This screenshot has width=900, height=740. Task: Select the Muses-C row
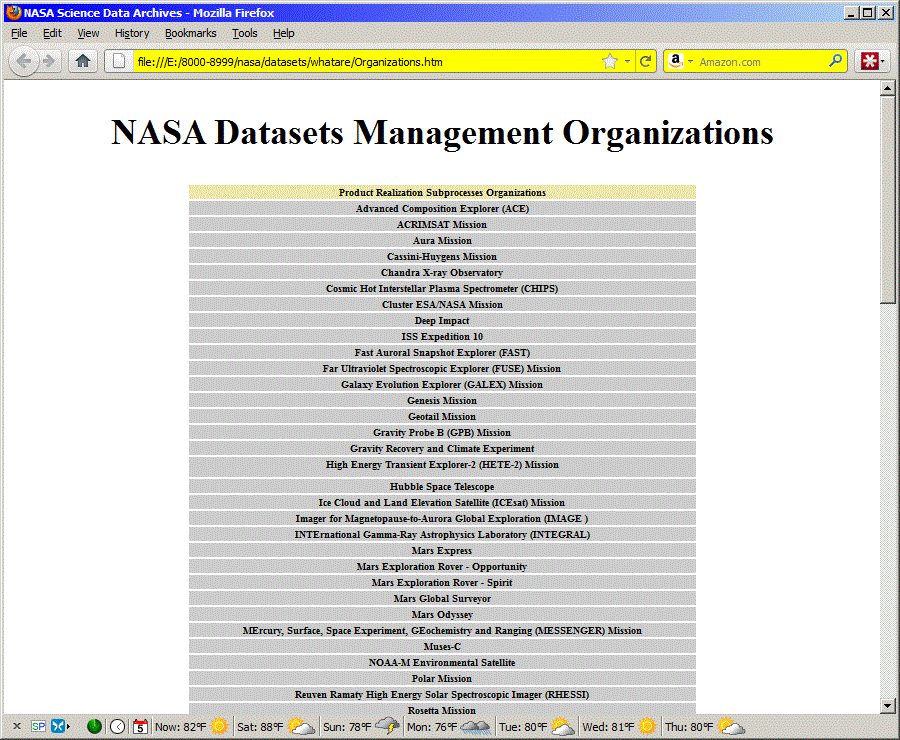442,646
